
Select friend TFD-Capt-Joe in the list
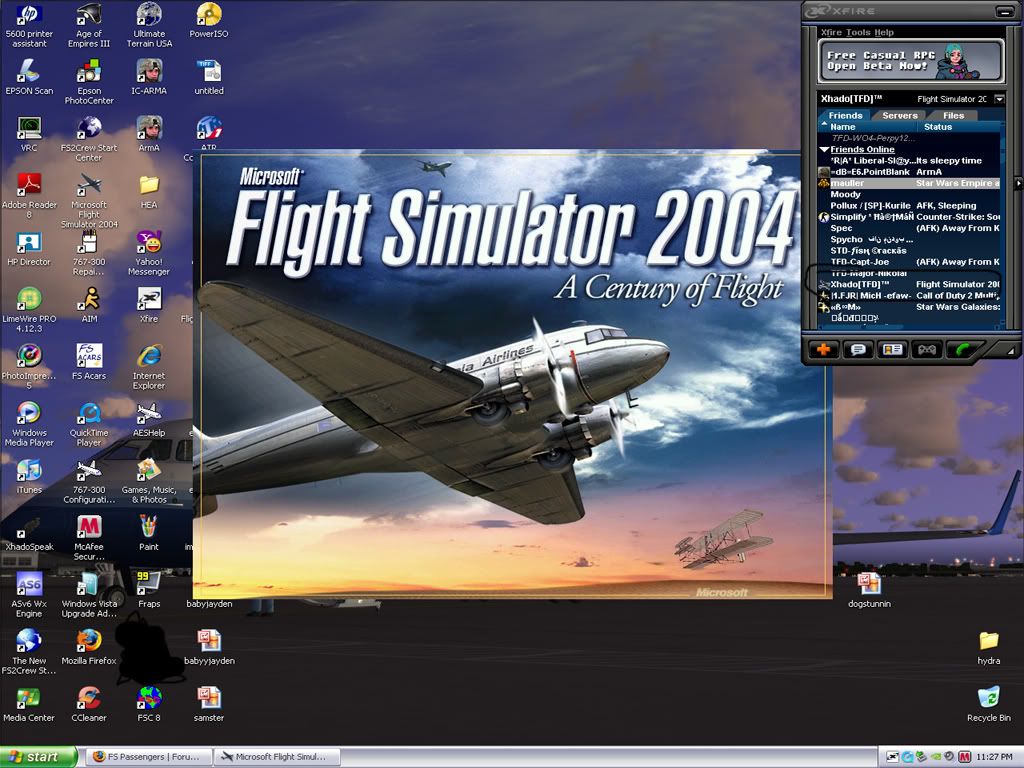tap(909, 262)
